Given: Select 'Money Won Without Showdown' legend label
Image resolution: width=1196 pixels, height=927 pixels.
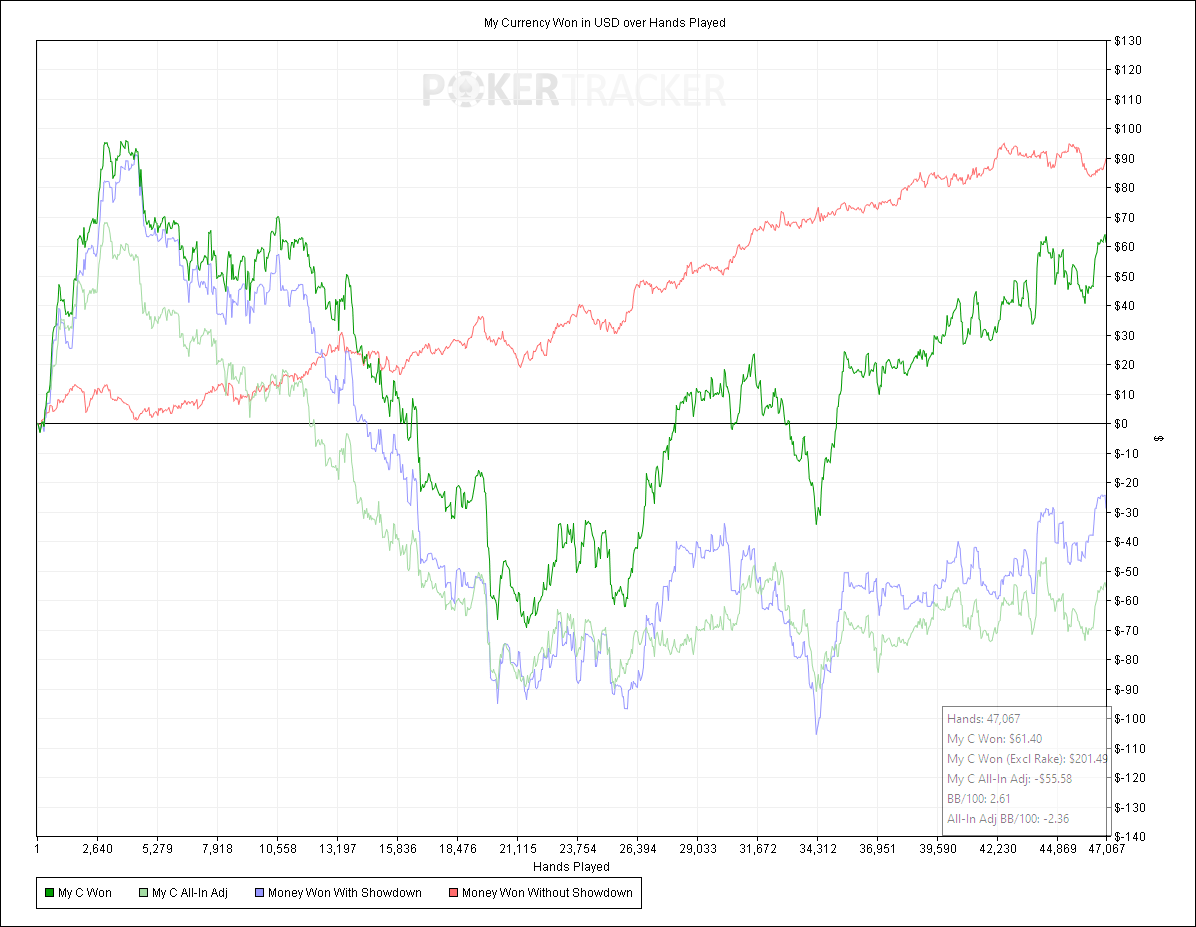Looking at the screenshot, I should pos(548,893).
